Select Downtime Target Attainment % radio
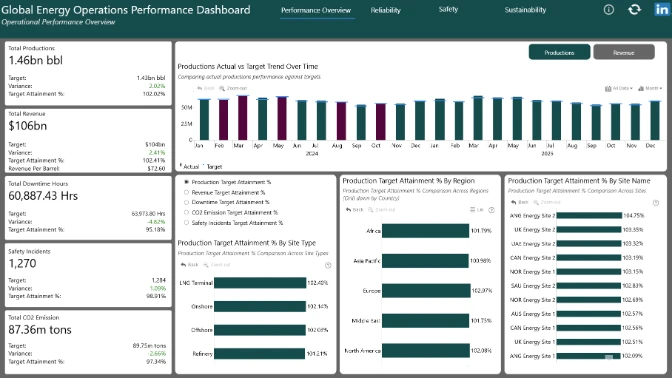672x378 pixels. point(186,202)
